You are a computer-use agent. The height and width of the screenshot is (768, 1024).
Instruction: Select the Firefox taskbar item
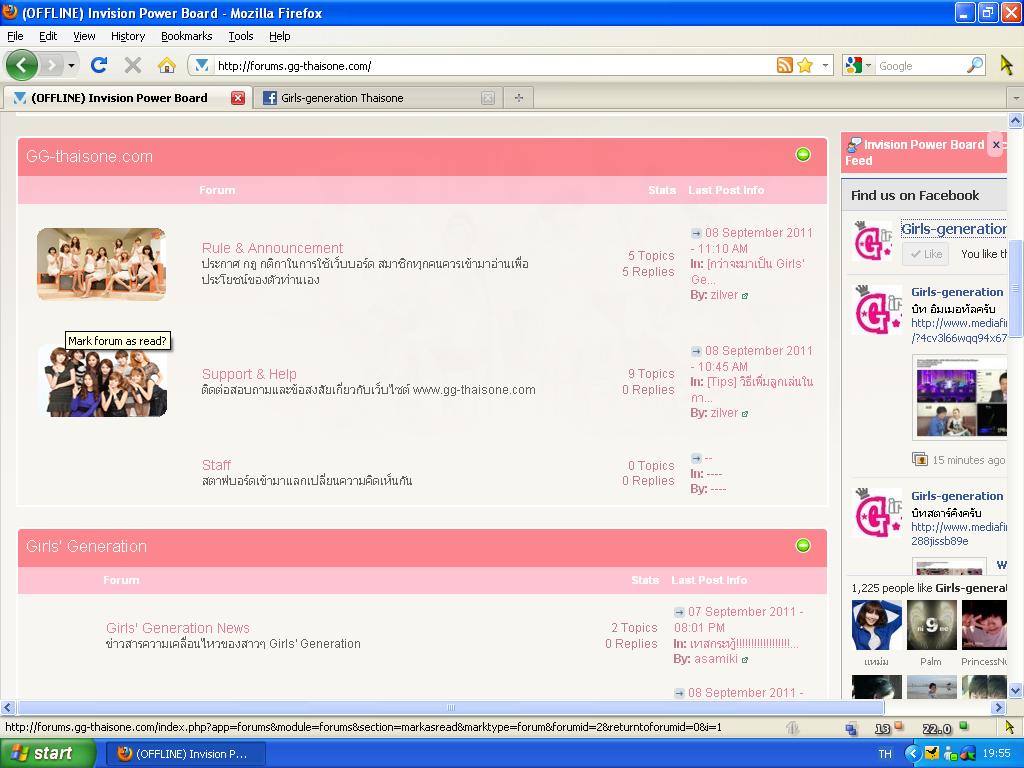[185, 754]
